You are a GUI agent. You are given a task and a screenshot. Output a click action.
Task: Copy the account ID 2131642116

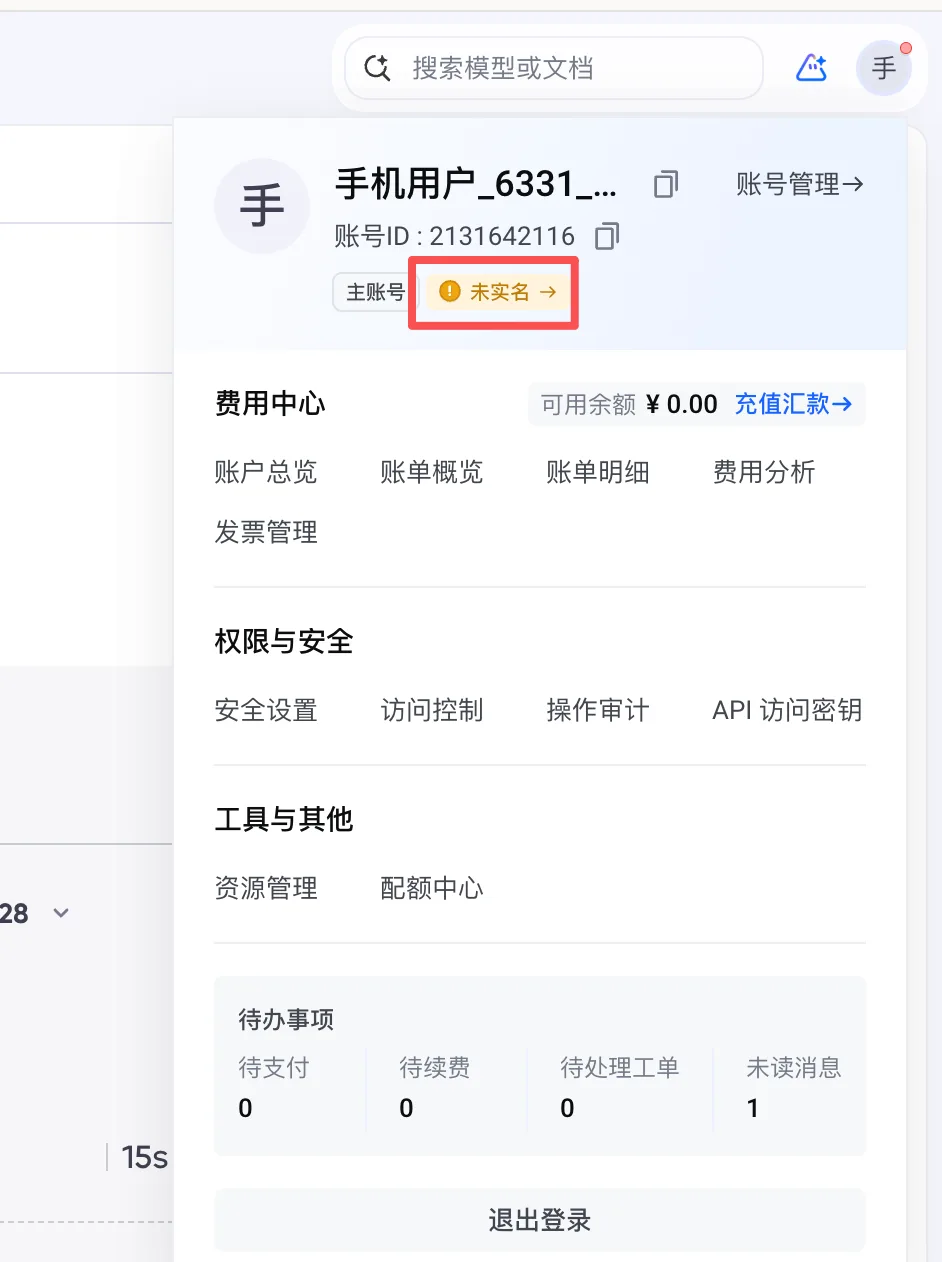pyautogui.click(x=607, y=237)
